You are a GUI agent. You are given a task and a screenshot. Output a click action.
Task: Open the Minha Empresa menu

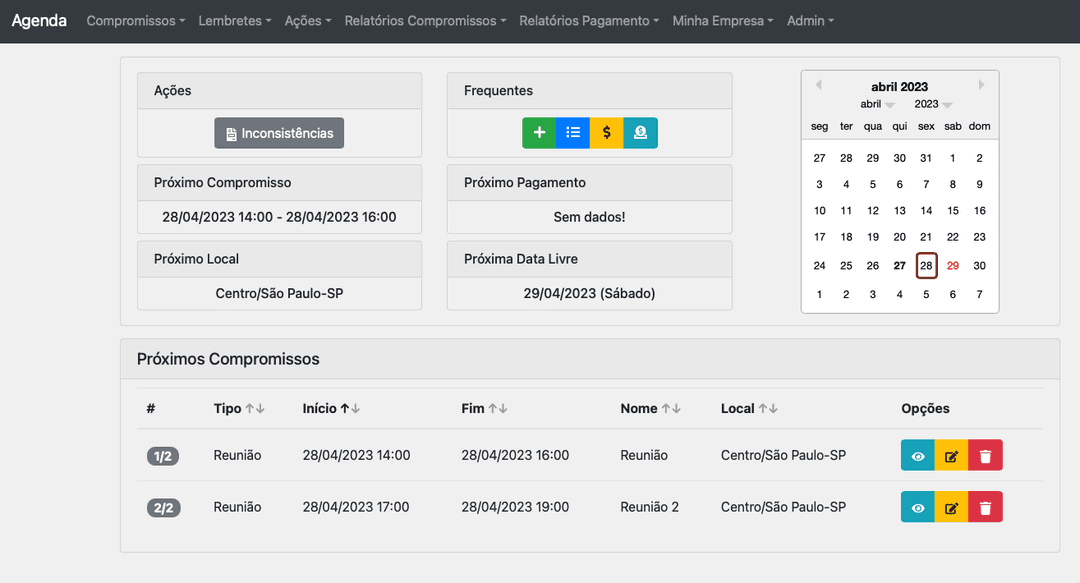pyautogui.click(x=723, y=21)
